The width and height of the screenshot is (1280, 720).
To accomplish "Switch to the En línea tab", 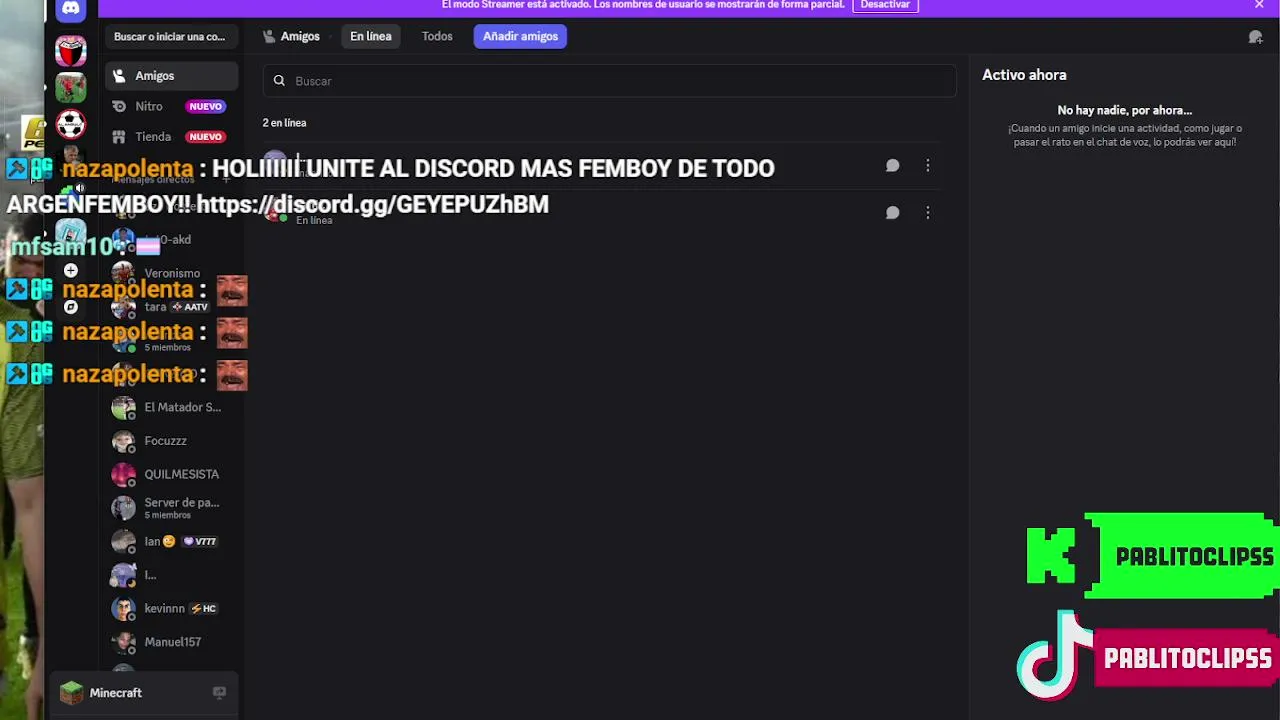I will point(371,36).
